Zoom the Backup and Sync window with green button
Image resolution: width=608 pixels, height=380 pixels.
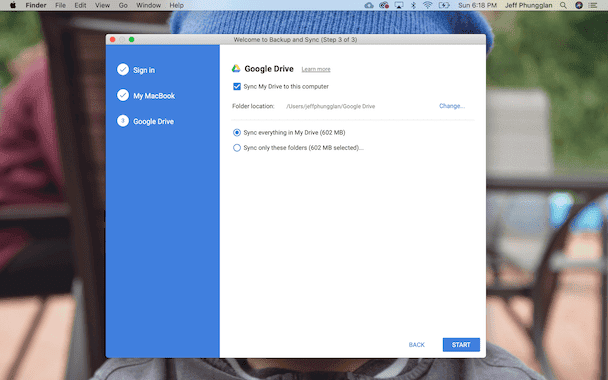click(x=131, y=40)
